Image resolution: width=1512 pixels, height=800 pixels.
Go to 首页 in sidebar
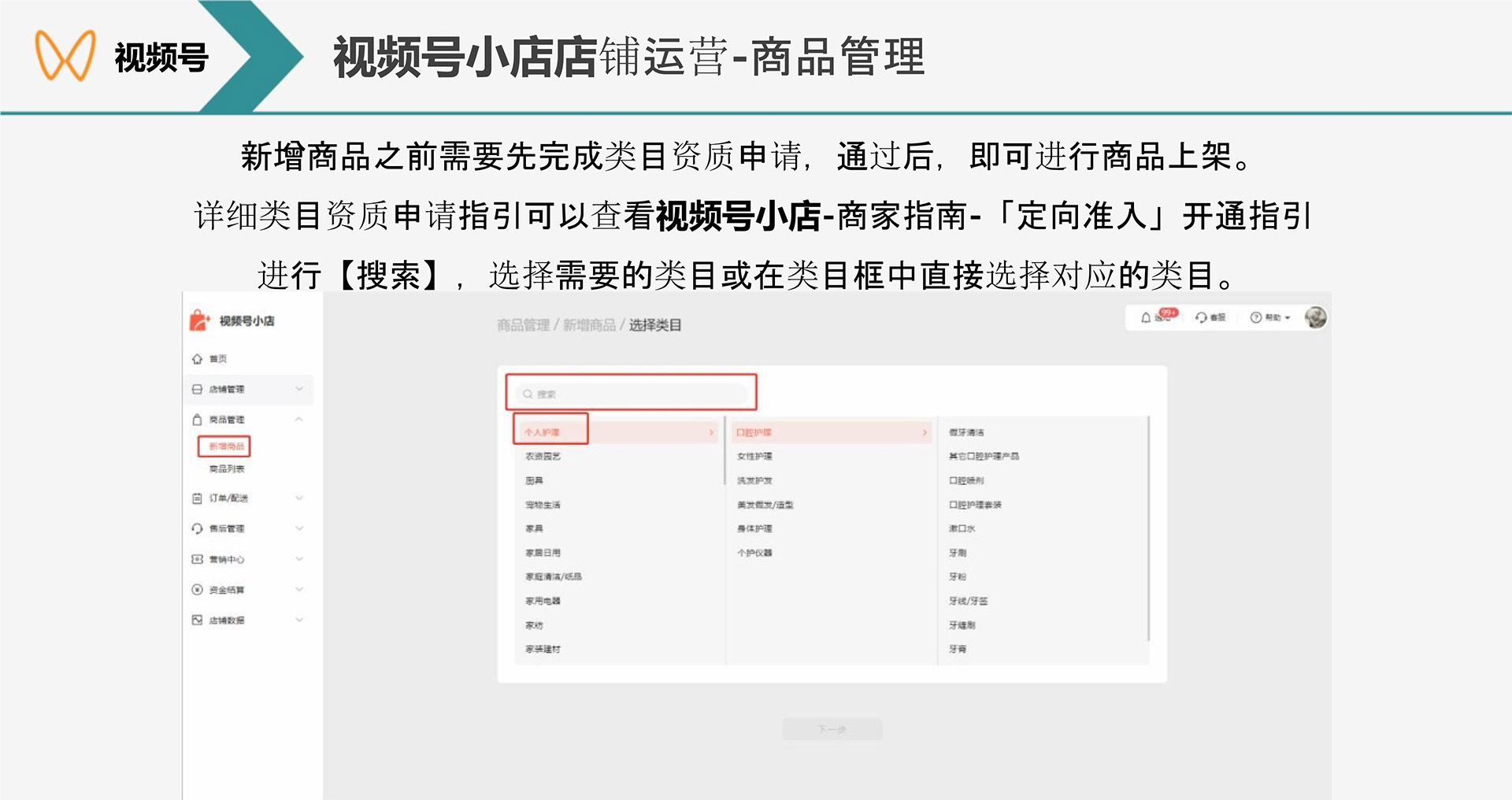(218, 359)
